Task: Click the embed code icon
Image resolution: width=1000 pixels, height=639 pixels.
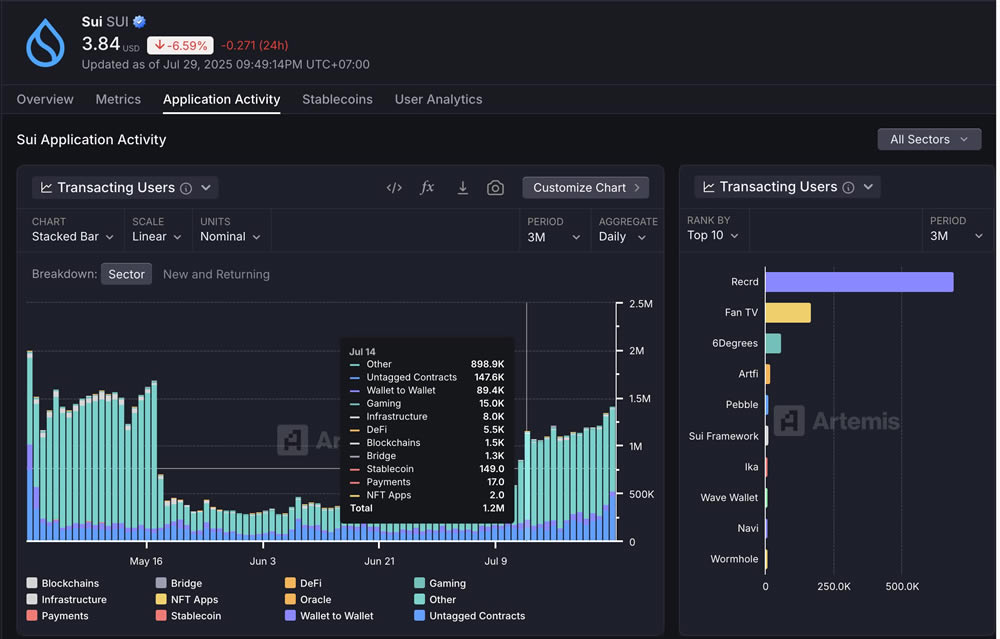Action: (x=394, y=188)
